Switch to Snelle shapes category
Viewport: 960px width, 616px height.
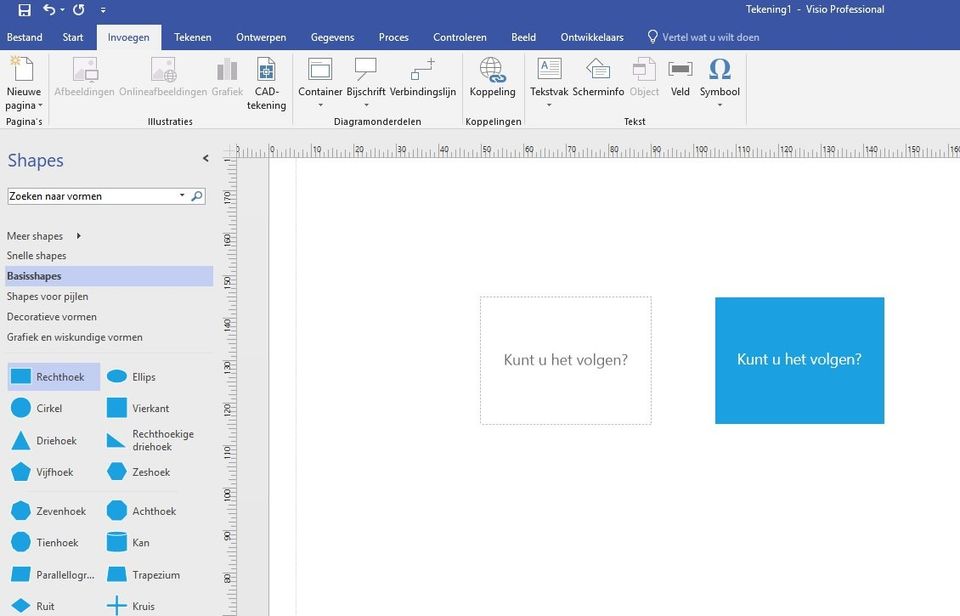36,255
